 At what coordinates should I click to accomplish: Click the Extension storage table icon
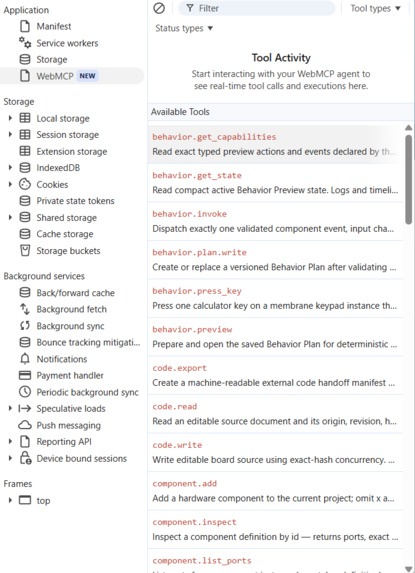coord(25,151)
